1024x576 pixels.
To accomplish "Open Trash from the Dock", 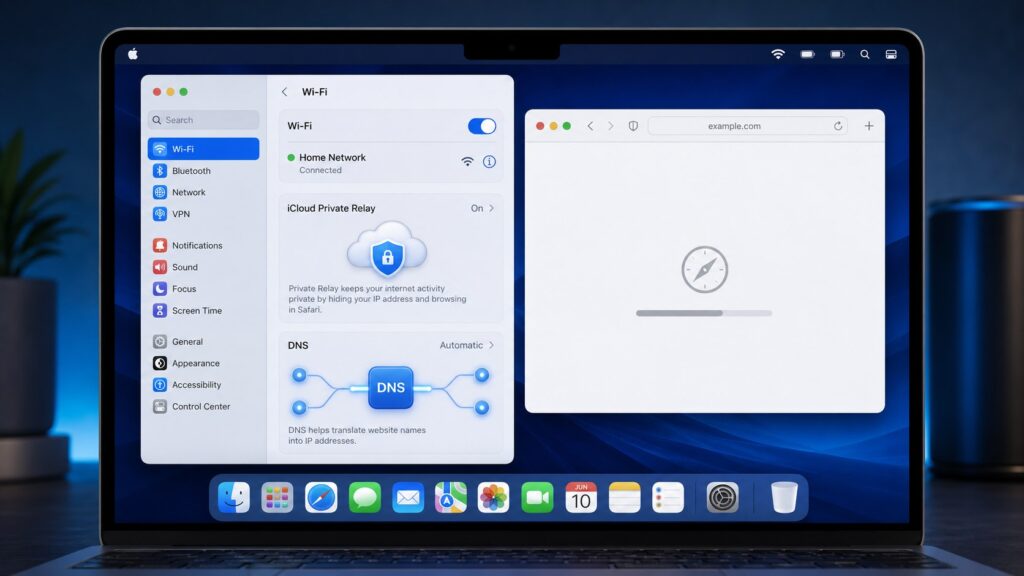I will [x=784, y=498].
